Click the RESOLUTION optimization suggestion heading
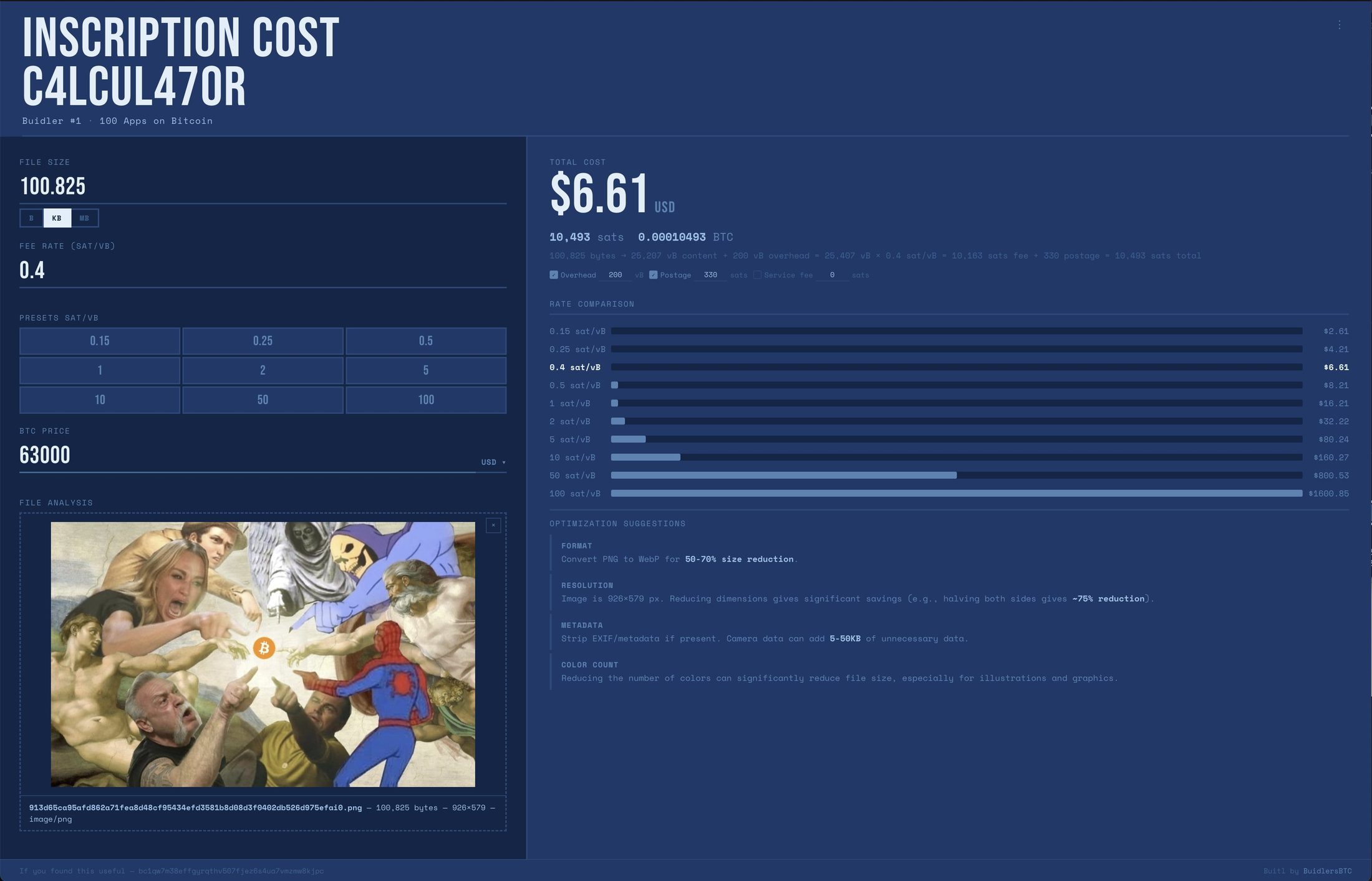Image resolution: width=1372 pixels, height=881 pixels. (x=587, y=585)
